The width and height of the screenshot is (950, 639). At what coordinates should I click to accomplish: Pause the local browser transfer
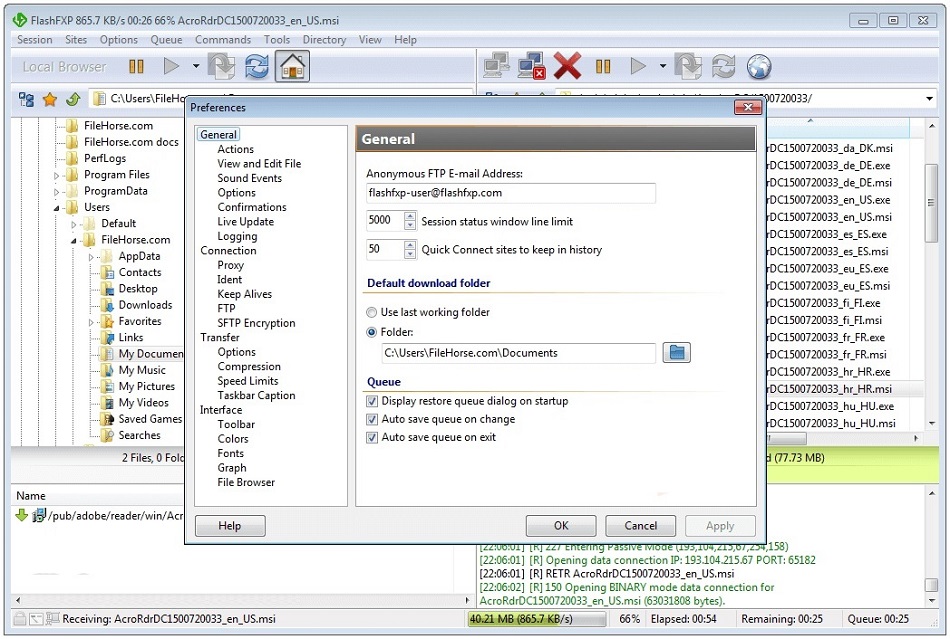136,67
